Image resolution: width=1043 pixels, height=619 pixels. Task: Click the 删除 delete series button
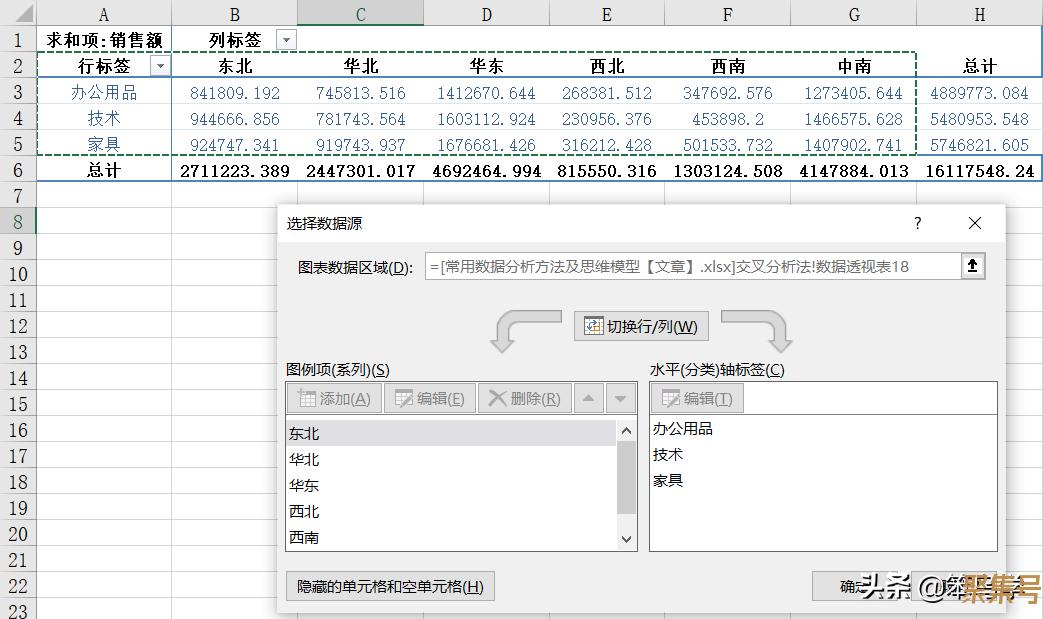(524, 399)
